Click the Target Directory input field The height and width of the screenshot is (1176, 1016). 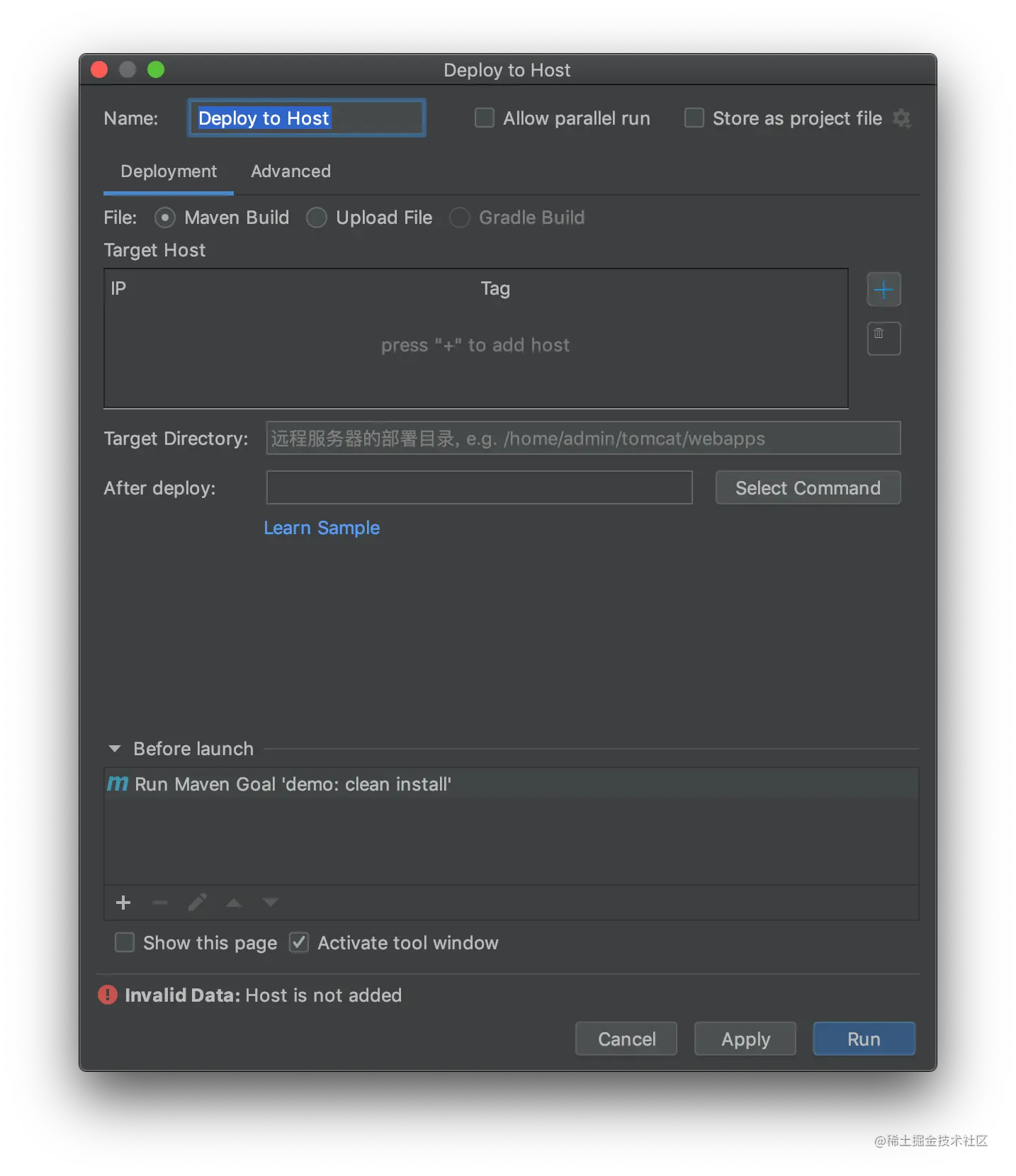[583, 438]
